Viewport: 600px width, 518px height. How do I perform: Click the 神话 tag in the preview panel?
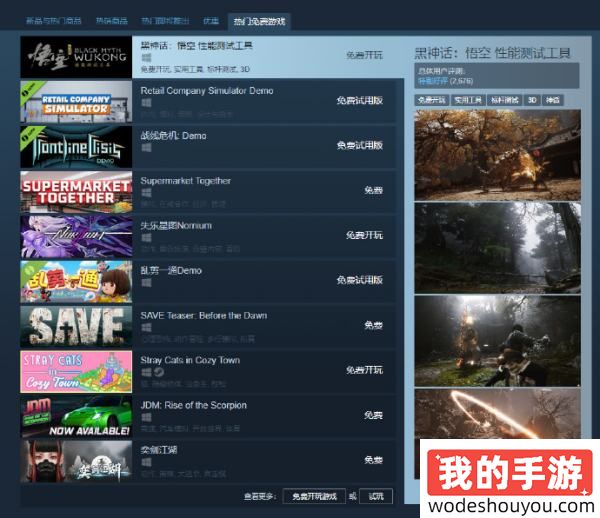point(553,100)
